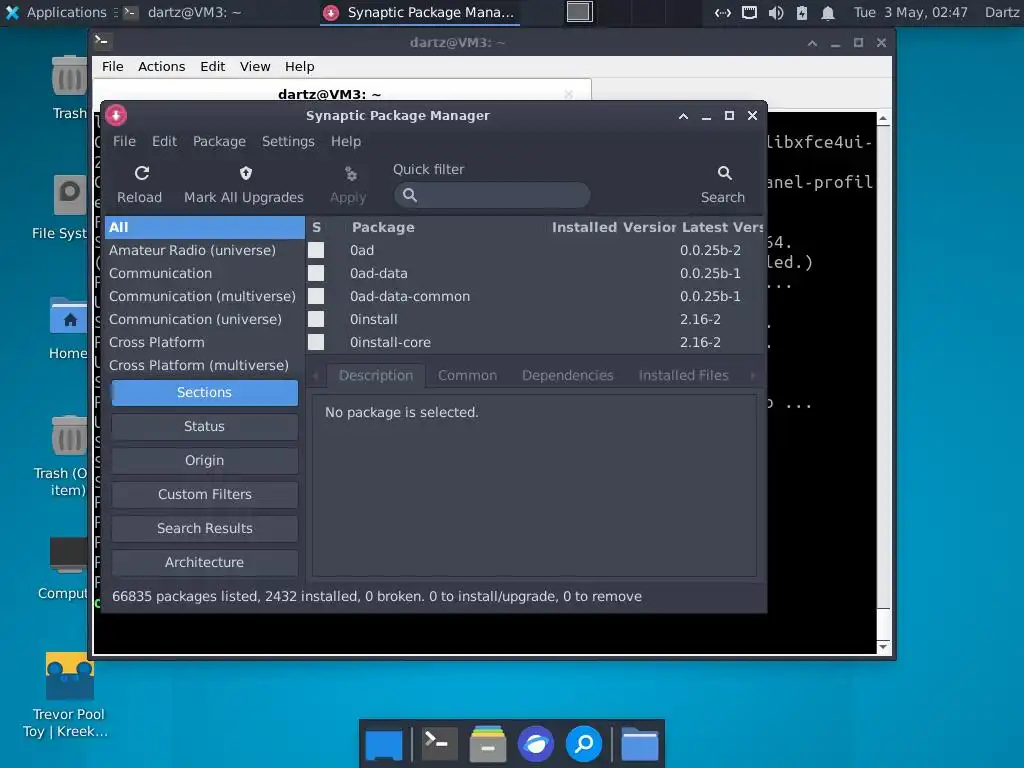1024x768 pixels.
Task: Click the battery power tray icon
Action: point(802,12)
